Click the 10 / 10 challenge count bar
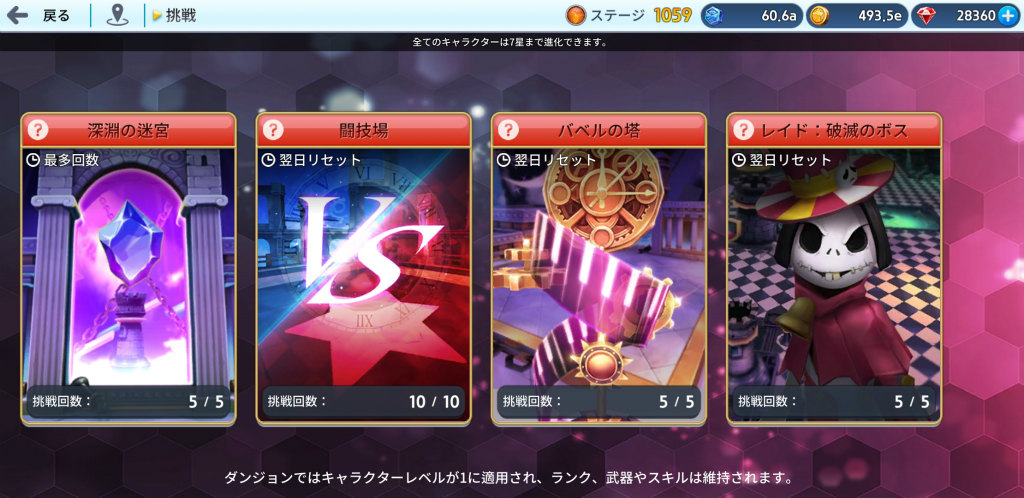This screenshot has height=498, width=1024. pos(364,401)
